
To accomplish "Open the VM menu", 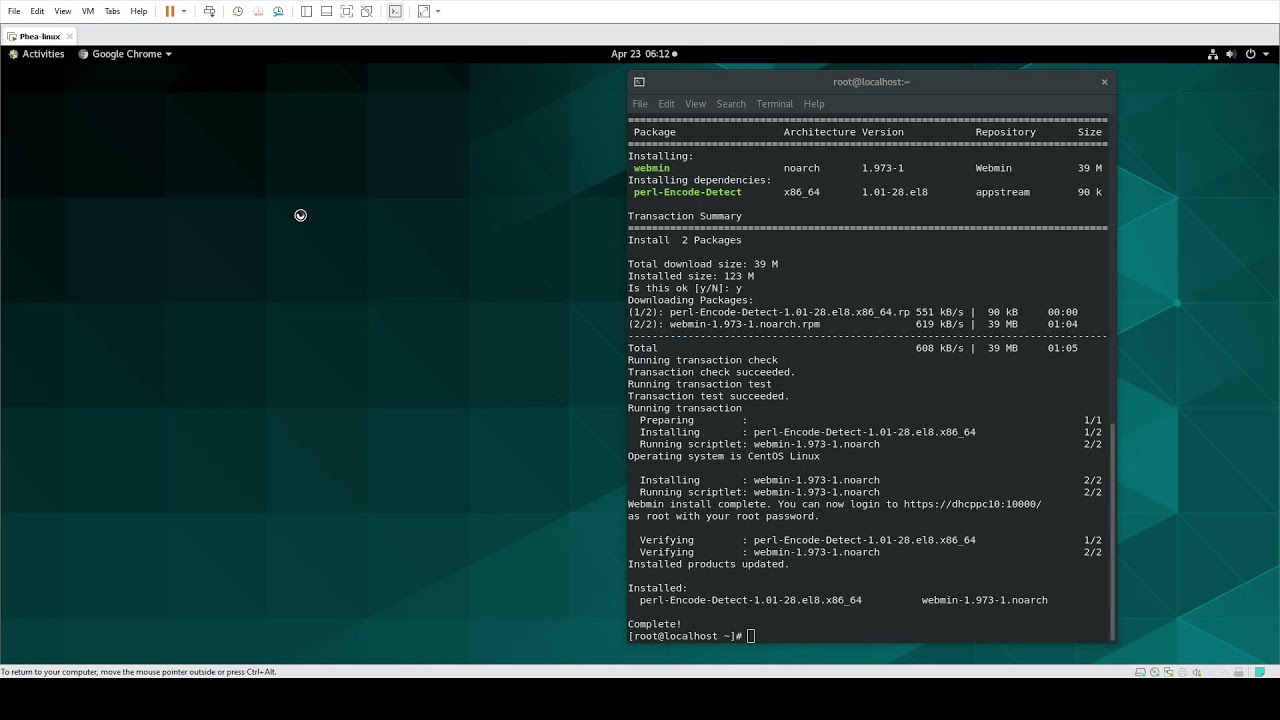I will 88,11.
